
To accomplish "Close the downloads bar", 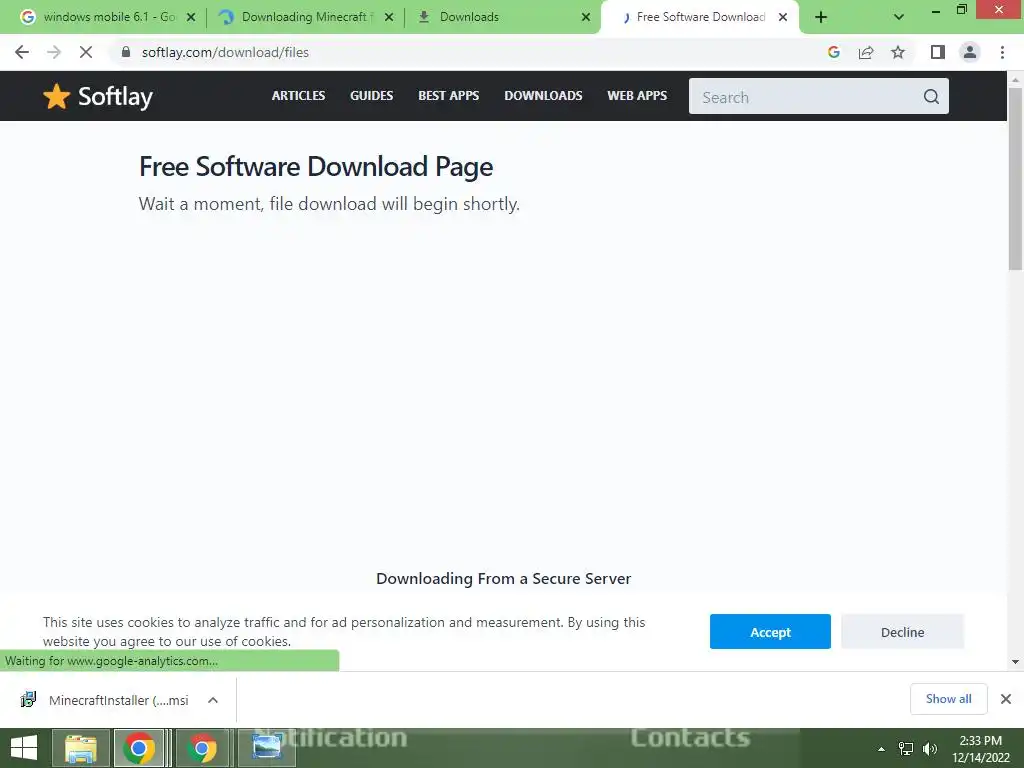I will point(1006,699).
